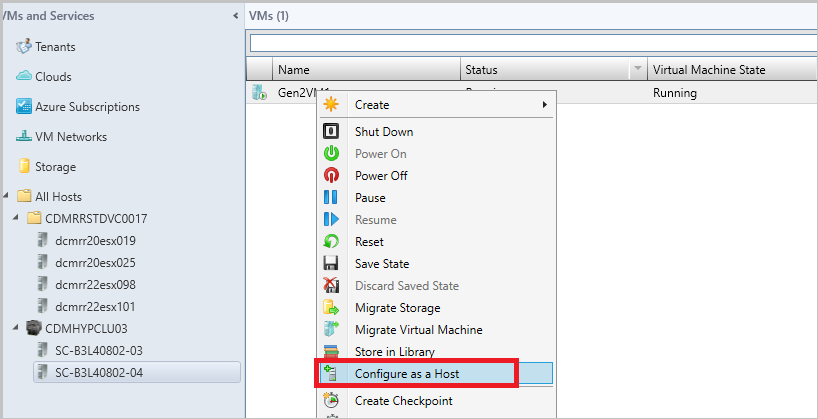The image size is (818, 419).
Task: Click the SC-B3L40802-03 server icon
Action: pos(43,350)
